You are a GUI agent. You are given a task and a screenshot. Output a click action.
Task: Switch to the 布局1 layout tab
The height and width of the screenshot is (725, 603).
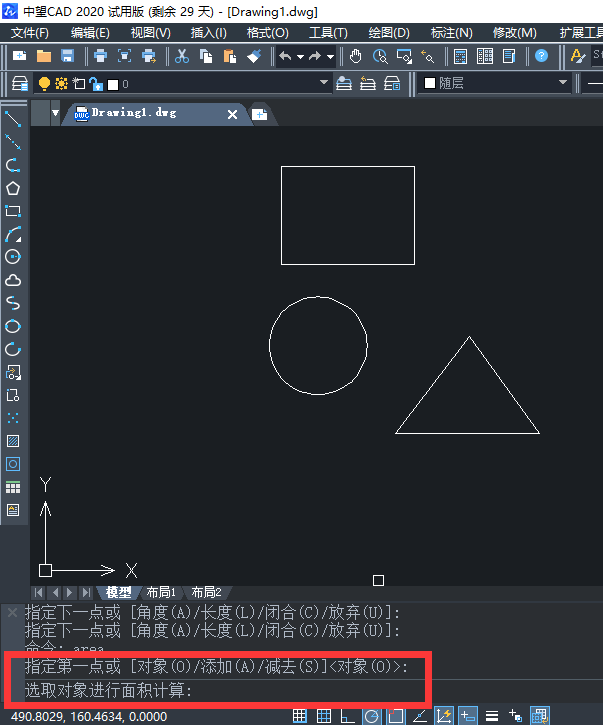[161, 592]
